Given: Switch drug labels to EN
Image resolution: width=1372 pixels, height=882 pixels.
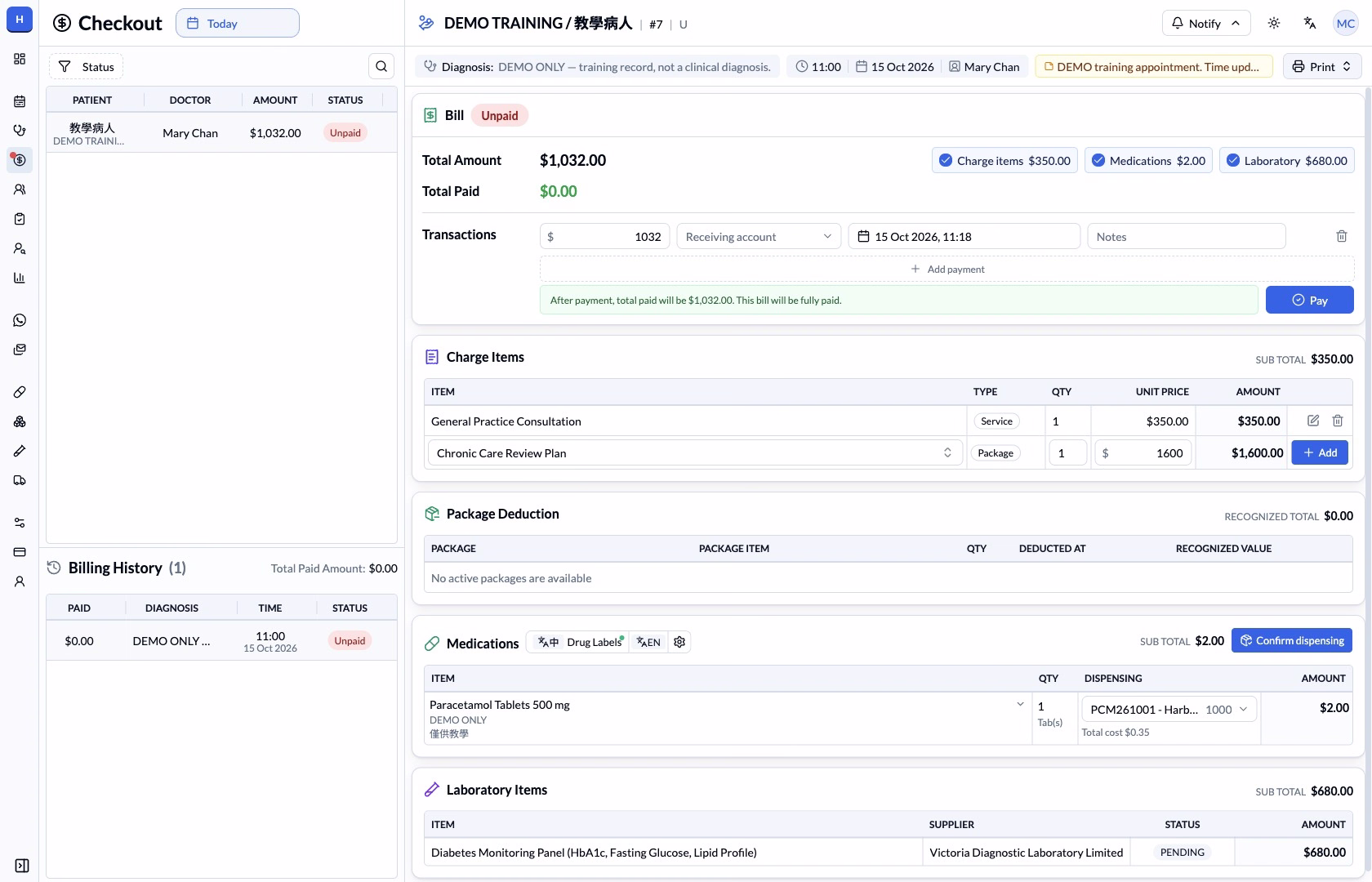Looking at the screenshot, I should point(648,642).
